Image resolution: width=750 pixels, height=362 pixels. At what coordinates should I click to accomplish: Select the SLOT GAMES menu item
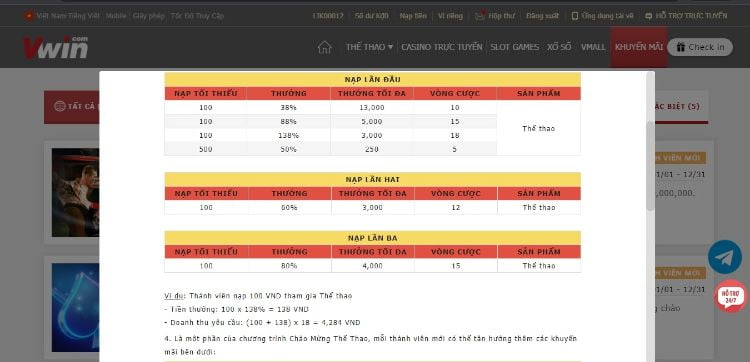pos(514,47)
